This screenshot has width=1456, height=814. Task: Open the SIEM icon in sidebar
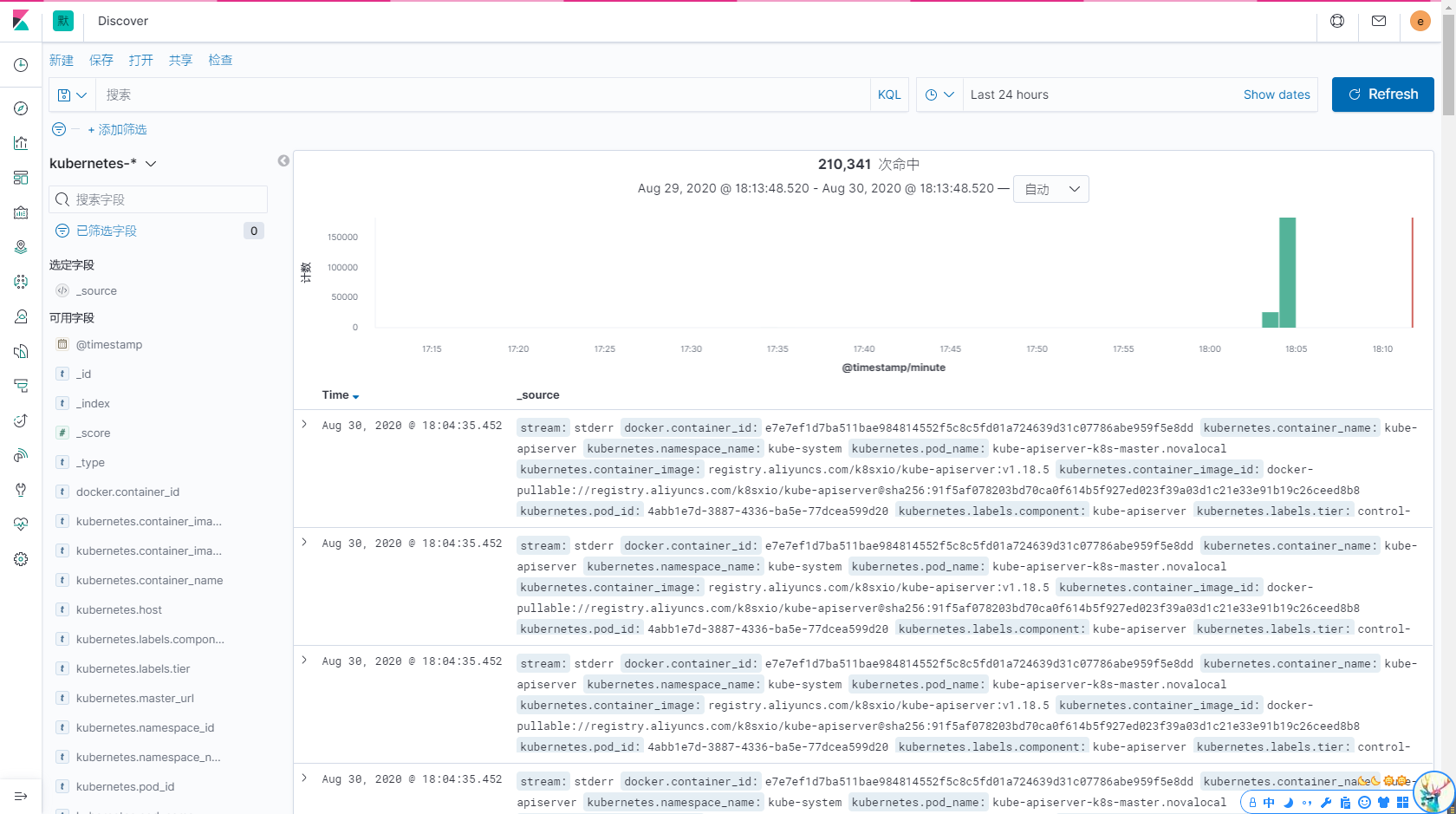click(x=21, y=455)
